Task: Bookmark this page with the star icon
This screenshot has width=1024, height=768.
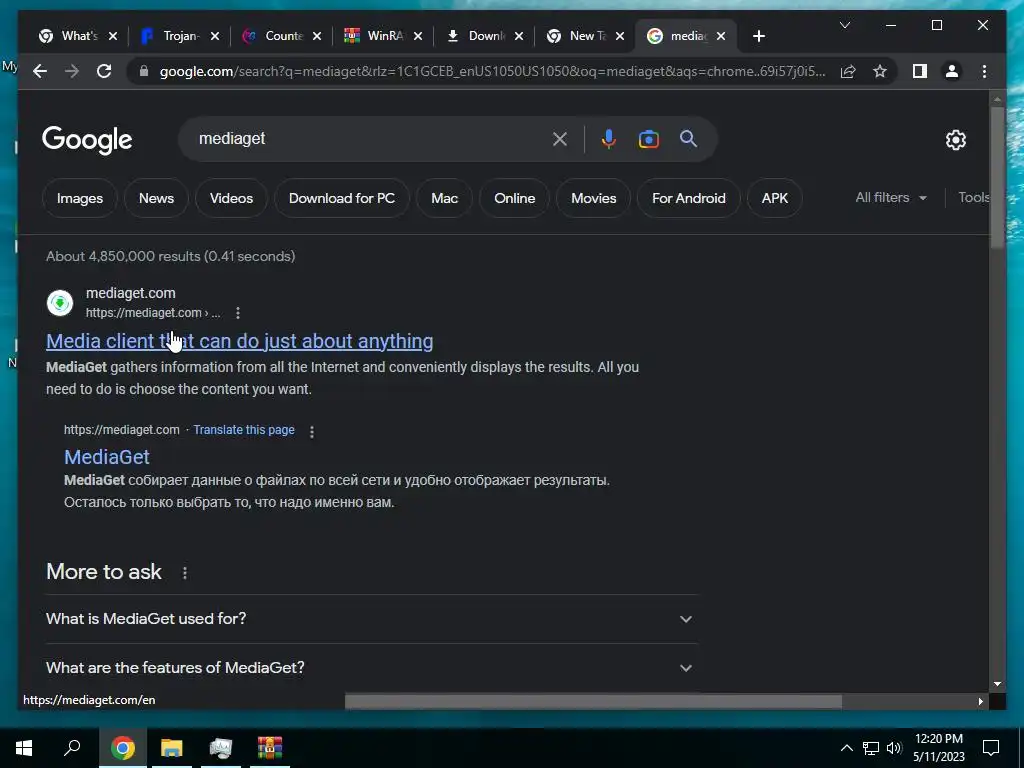Action: pos(880,71)
